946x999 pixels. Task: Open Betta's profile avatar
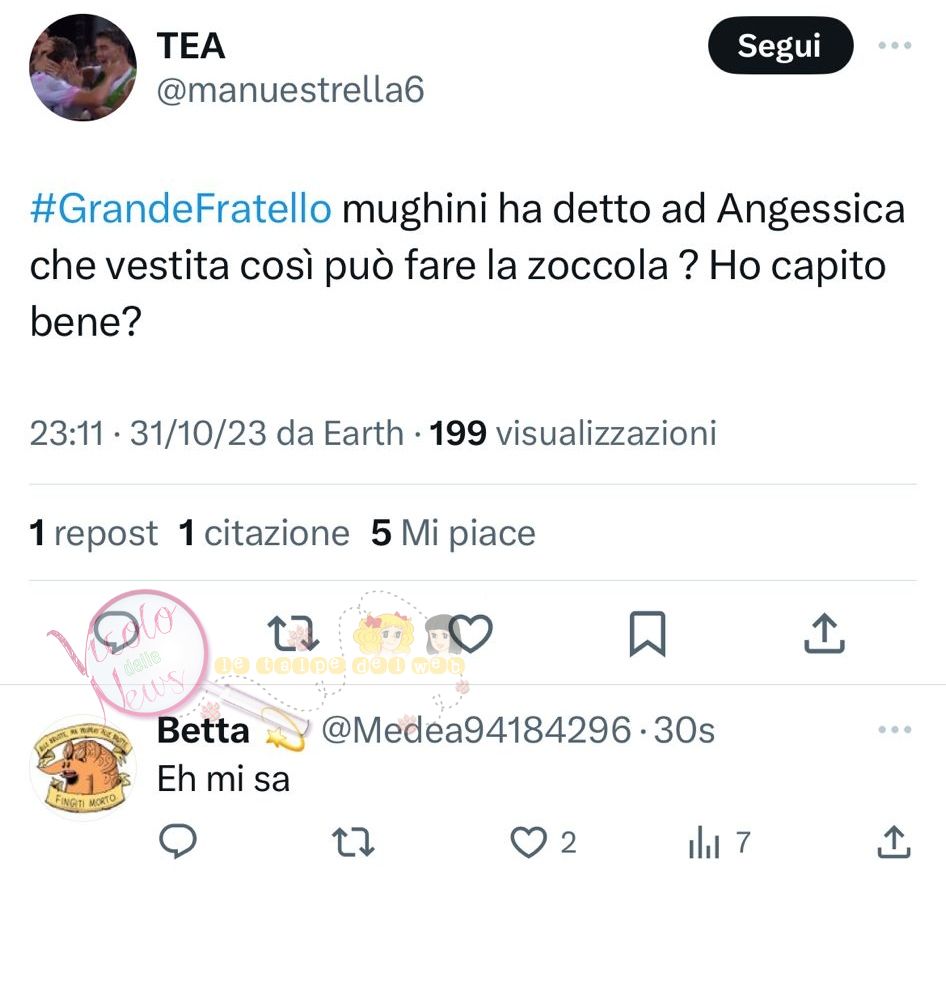83,767
